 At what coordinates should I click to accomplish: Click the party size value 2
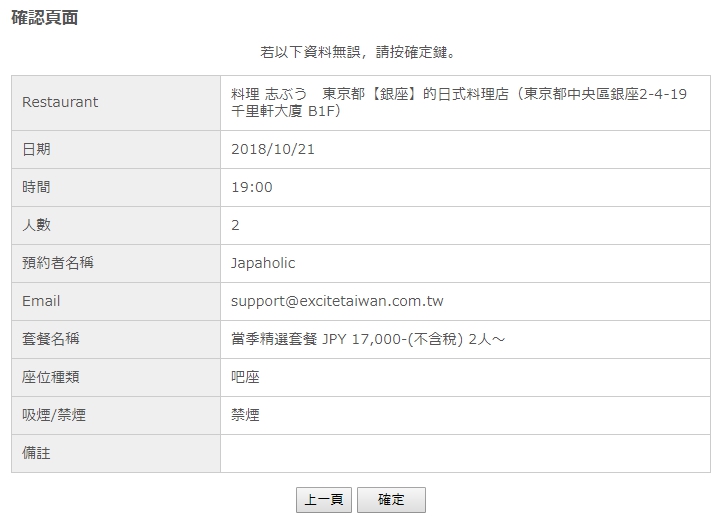pyautogui.click(x=235, y=225)
